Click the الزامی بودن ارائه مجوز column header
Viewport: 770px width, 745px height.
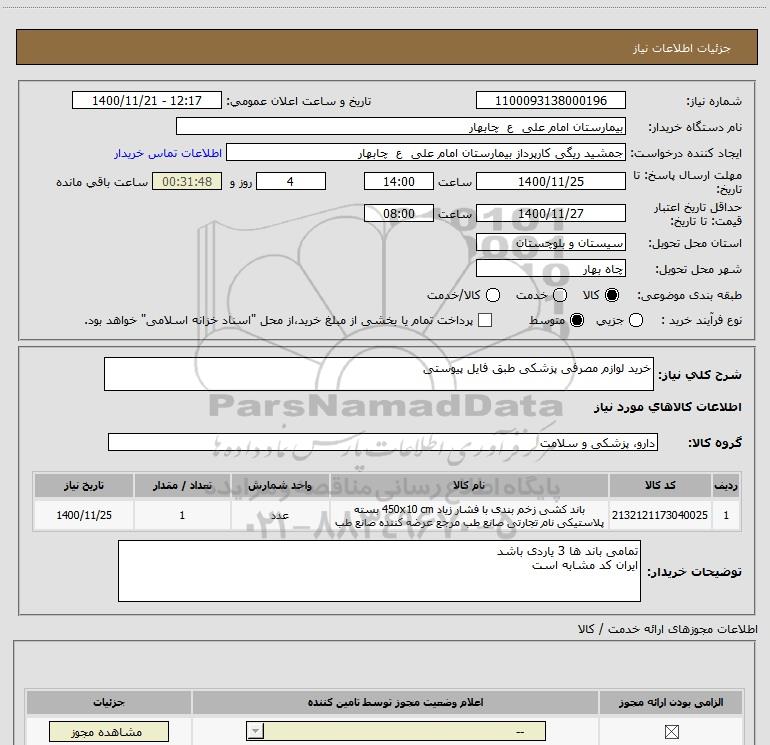tap(671, 702)
